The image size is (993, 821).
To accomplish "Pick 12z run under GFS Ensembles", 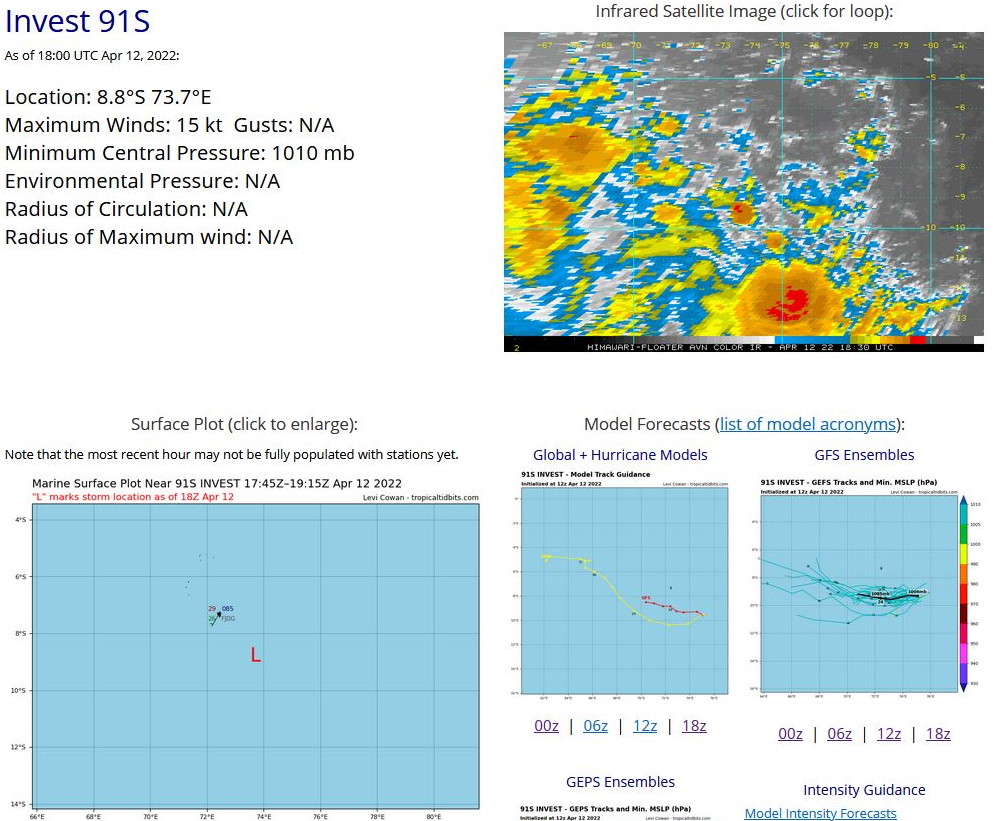I will coord(889,734).
